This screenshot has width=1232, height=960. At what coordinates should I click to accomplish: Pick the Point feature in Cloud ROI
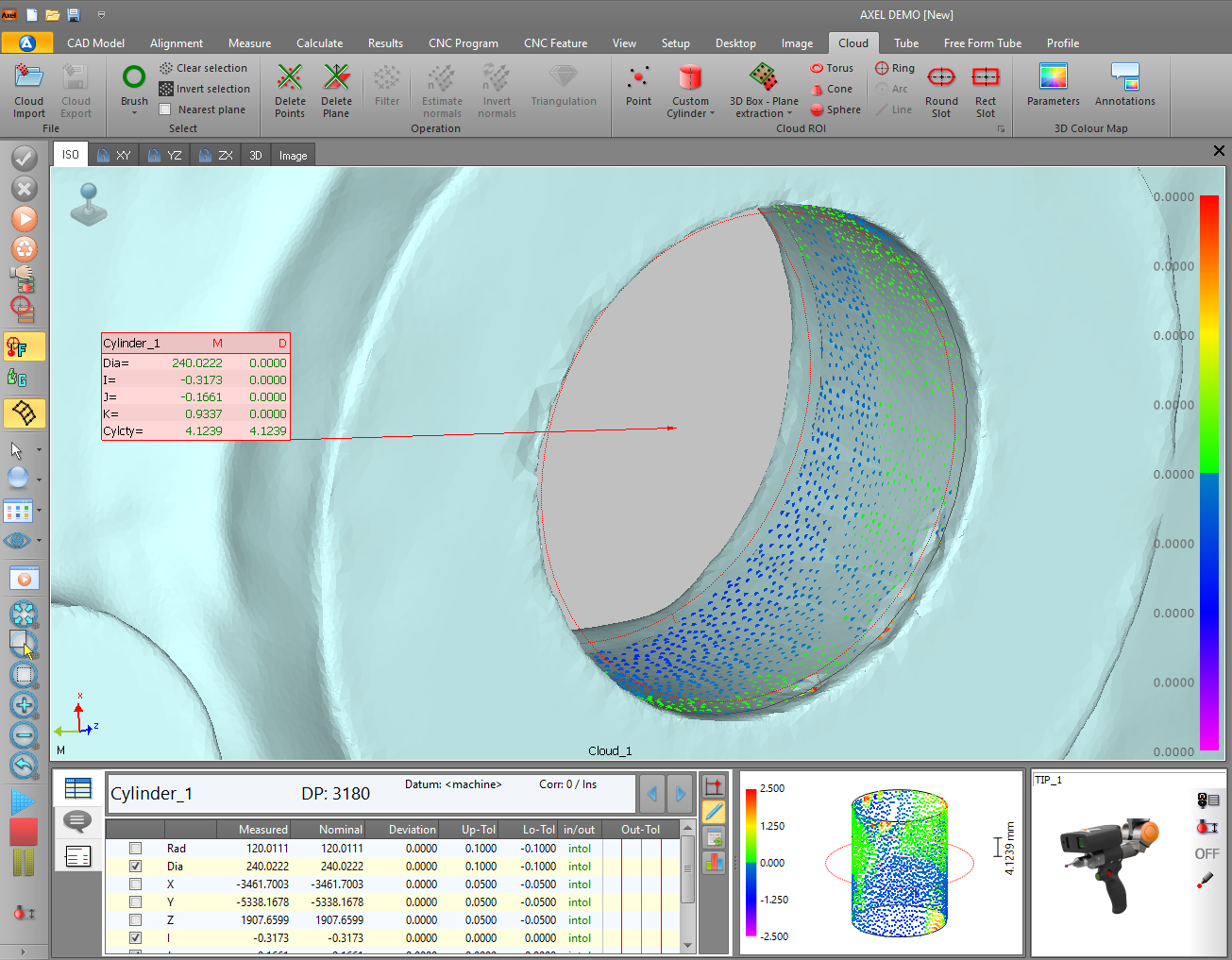click(638, 90)
